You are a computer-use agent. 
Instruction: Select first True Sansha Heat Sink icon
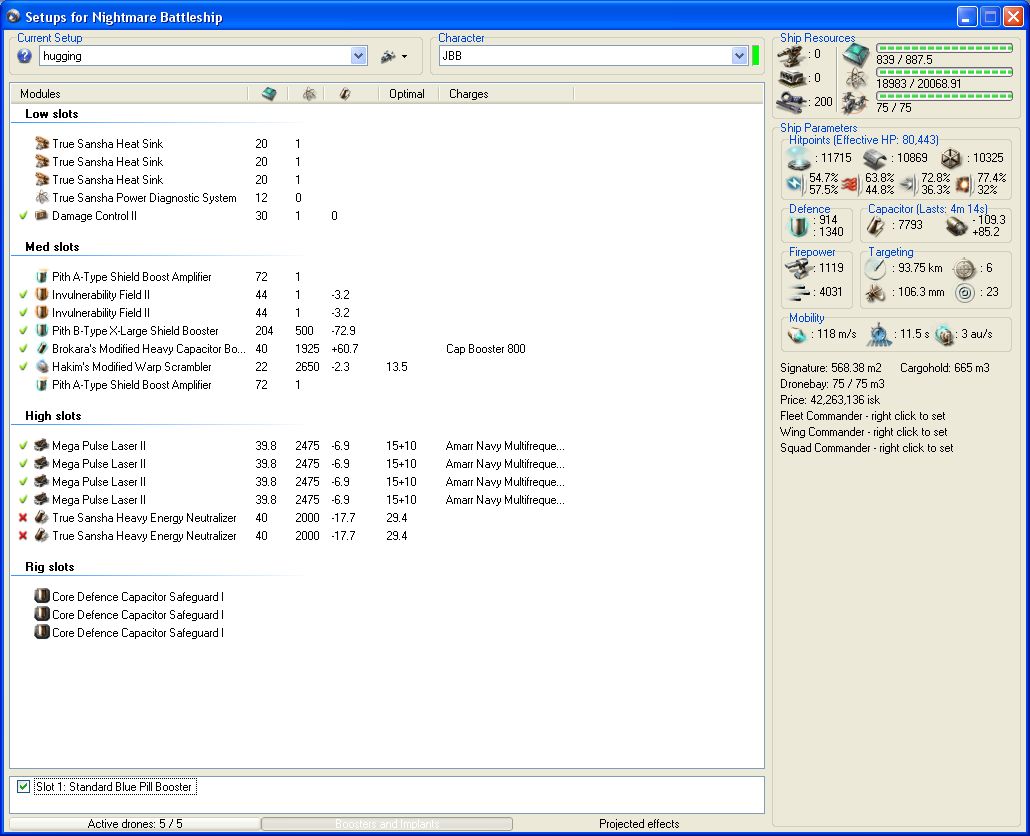pos(42,143)
